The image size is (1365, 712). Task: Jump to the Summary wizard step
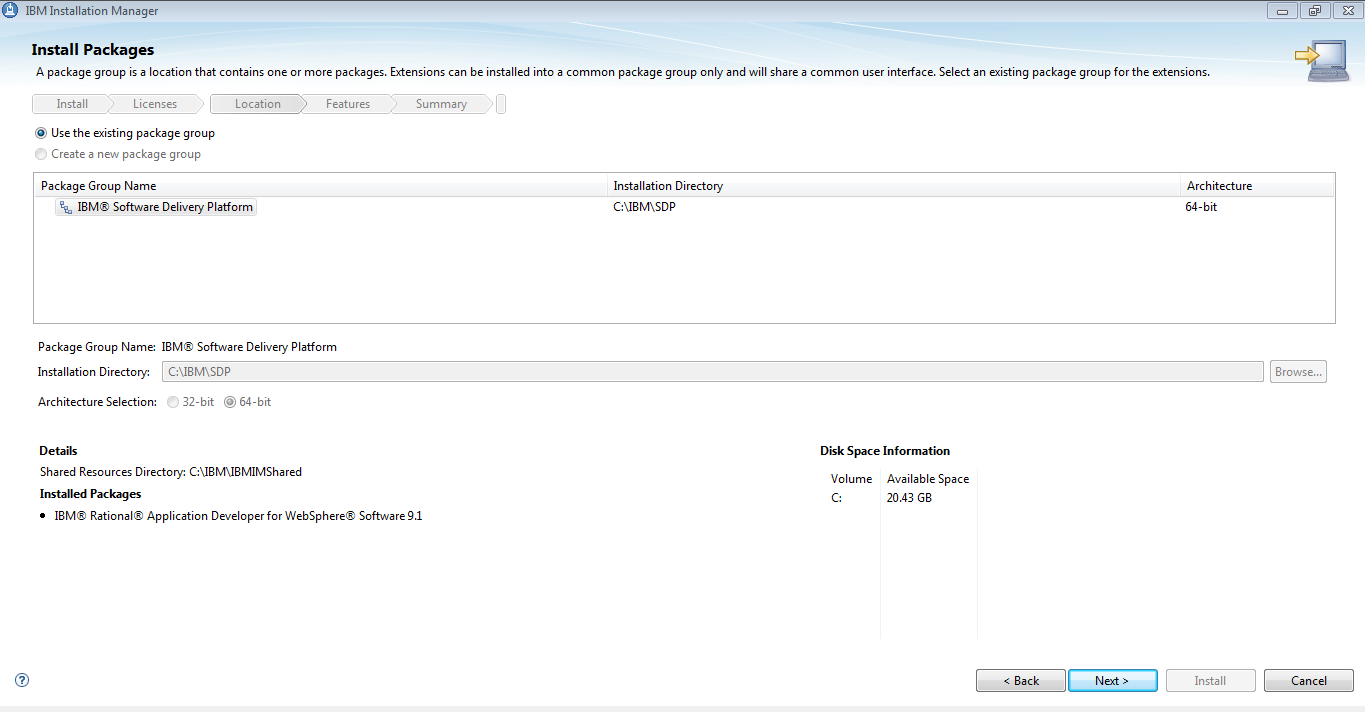[x=441, y=104]
